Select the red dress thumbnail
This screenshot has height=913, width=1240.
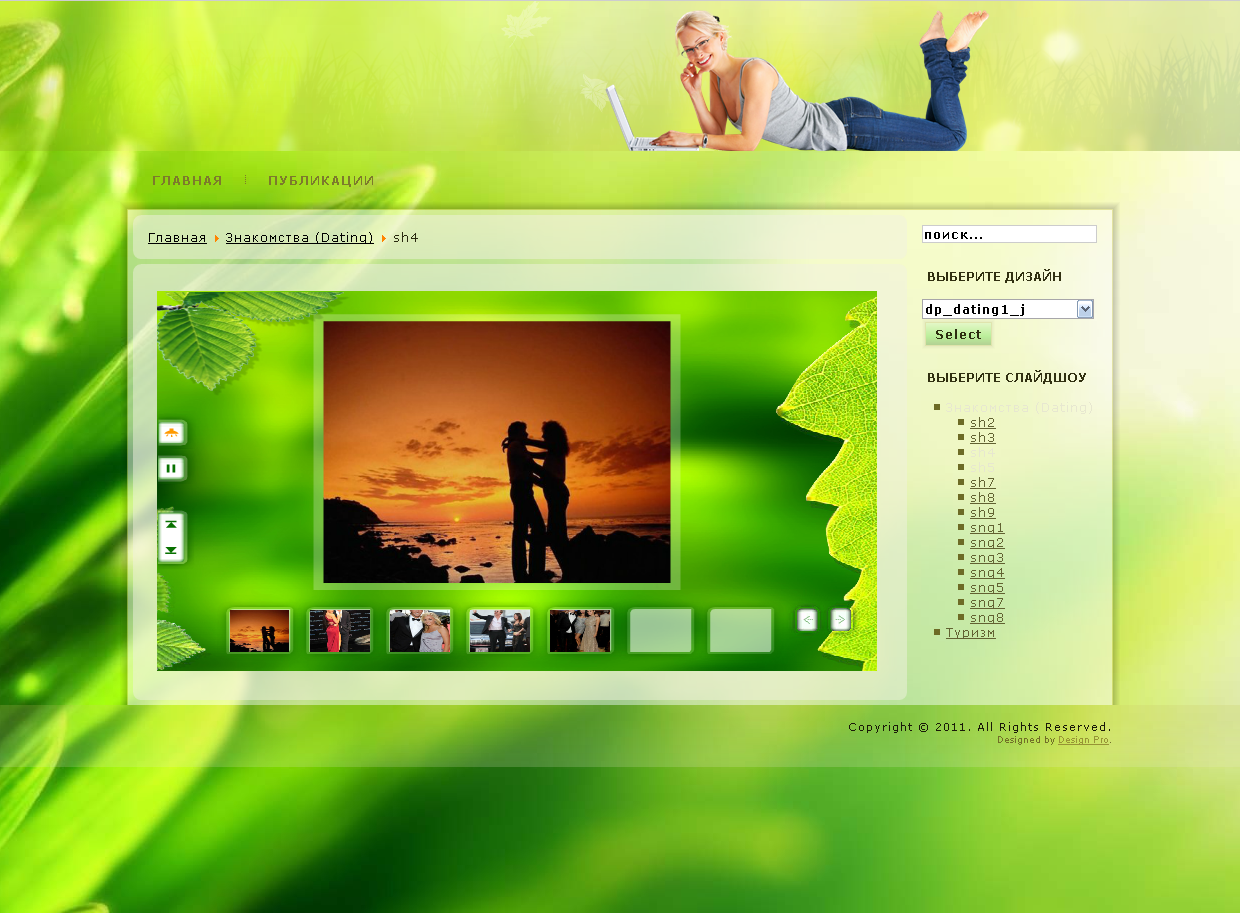point(339,631)
